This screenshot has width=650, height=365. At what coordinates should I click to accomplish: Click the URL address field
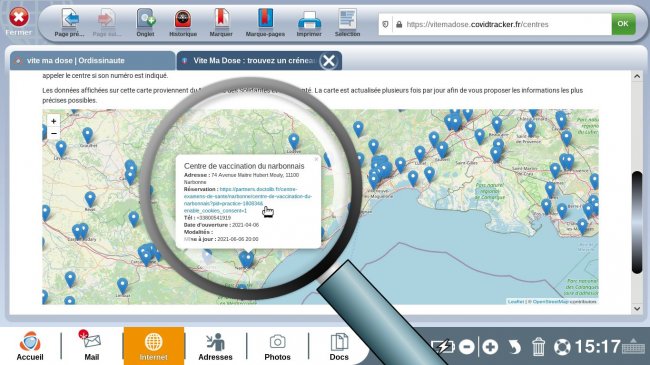point(495,24)
